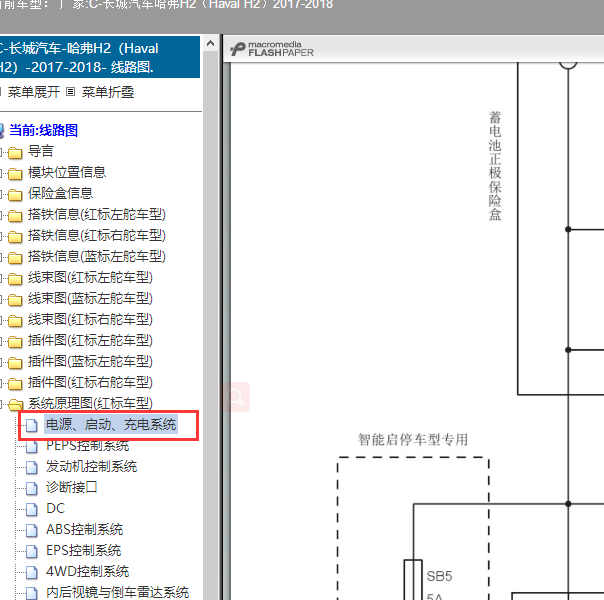The height and width of the screenshot is (600, 604).
Task: Expand 插件图(蓝标左舵车型) folder label
Action: [90, 361]
